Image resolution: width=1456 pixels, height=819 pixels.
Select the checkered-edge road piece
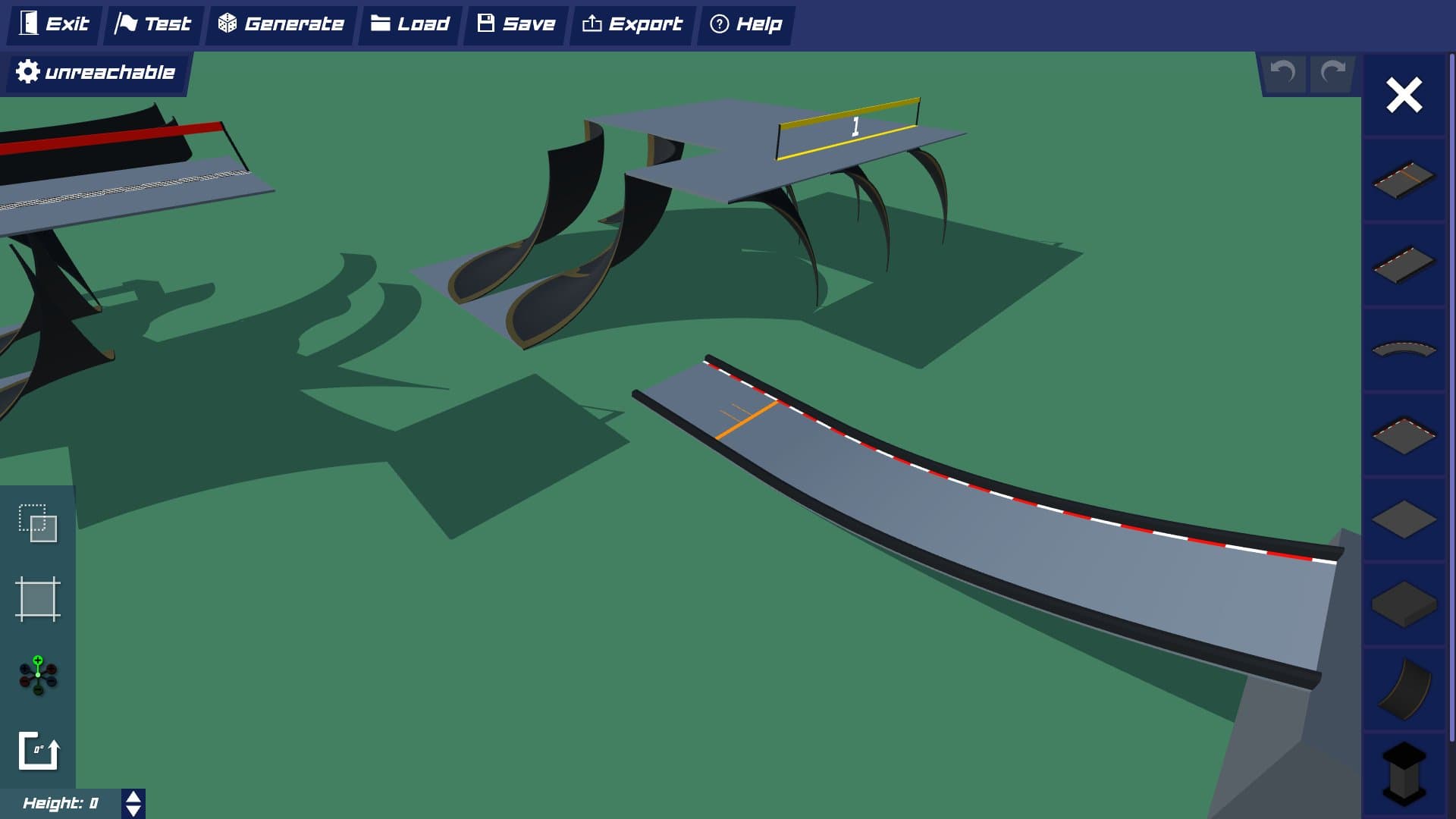click(x=1404, y=265)
